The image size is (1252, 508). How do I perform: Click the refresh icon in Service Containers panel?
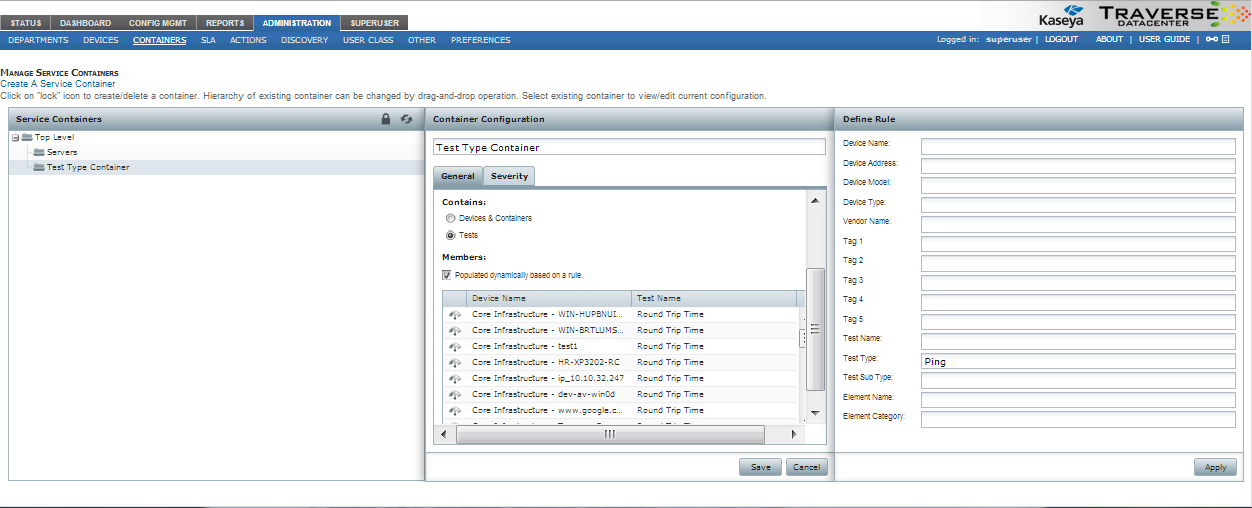(x=407, y=119)
